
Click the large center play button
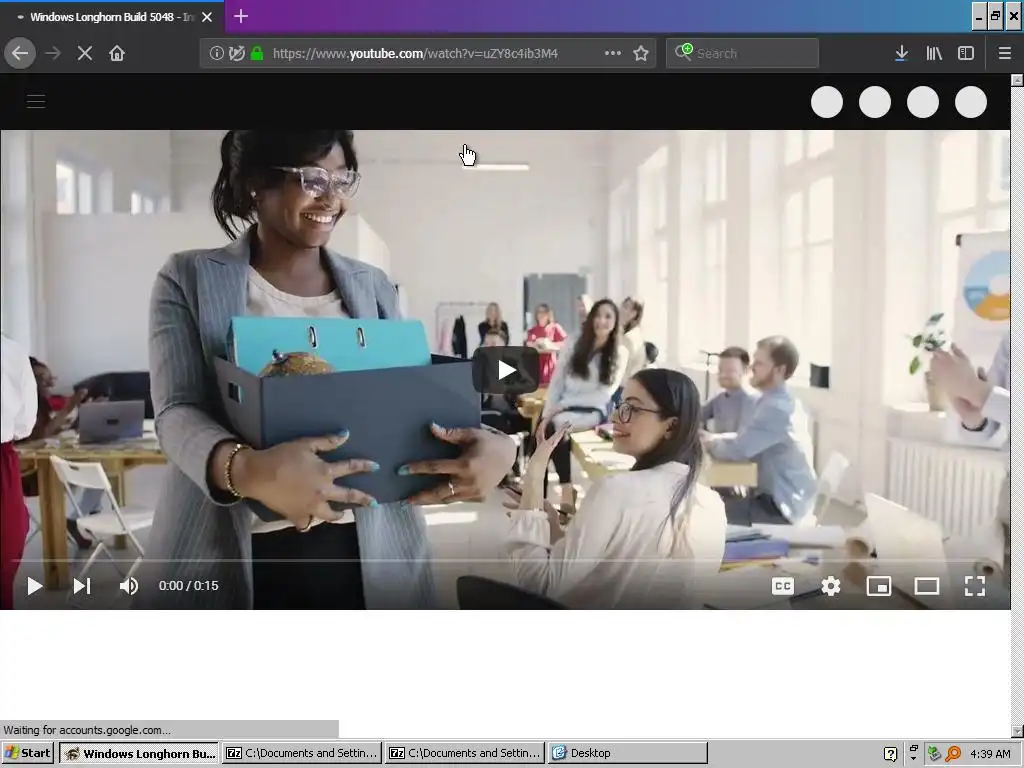(506, 370)
